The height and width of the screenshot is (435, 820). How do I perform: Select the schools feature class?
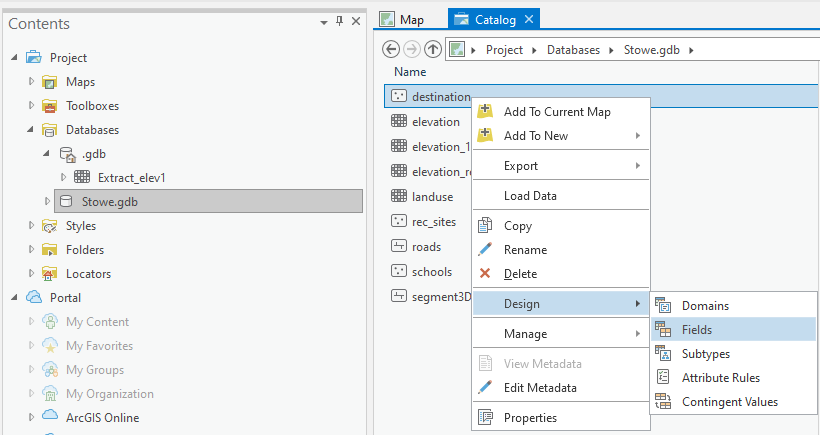[x=432, y=272]
